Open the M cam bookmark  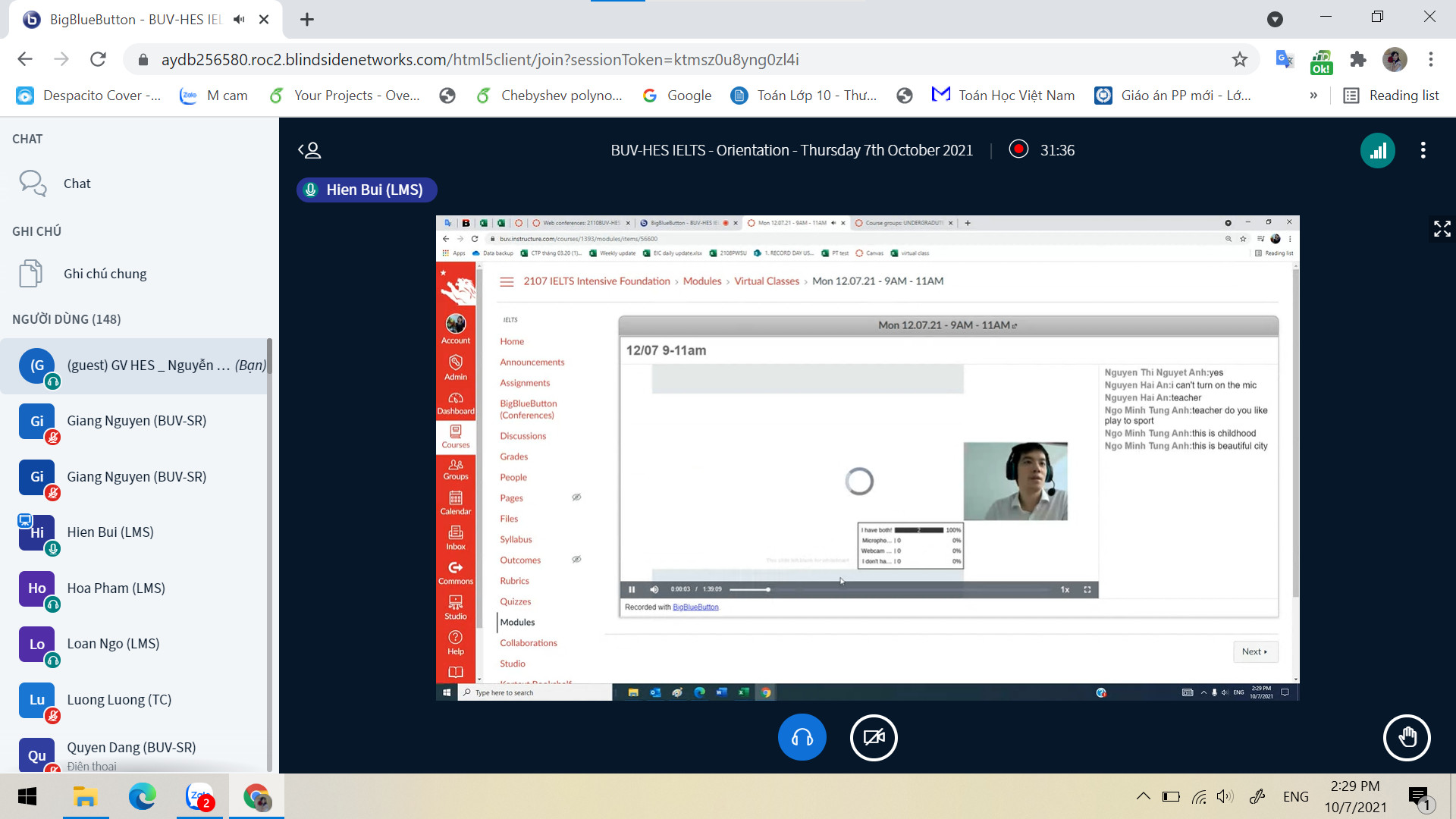click(214, 96)
